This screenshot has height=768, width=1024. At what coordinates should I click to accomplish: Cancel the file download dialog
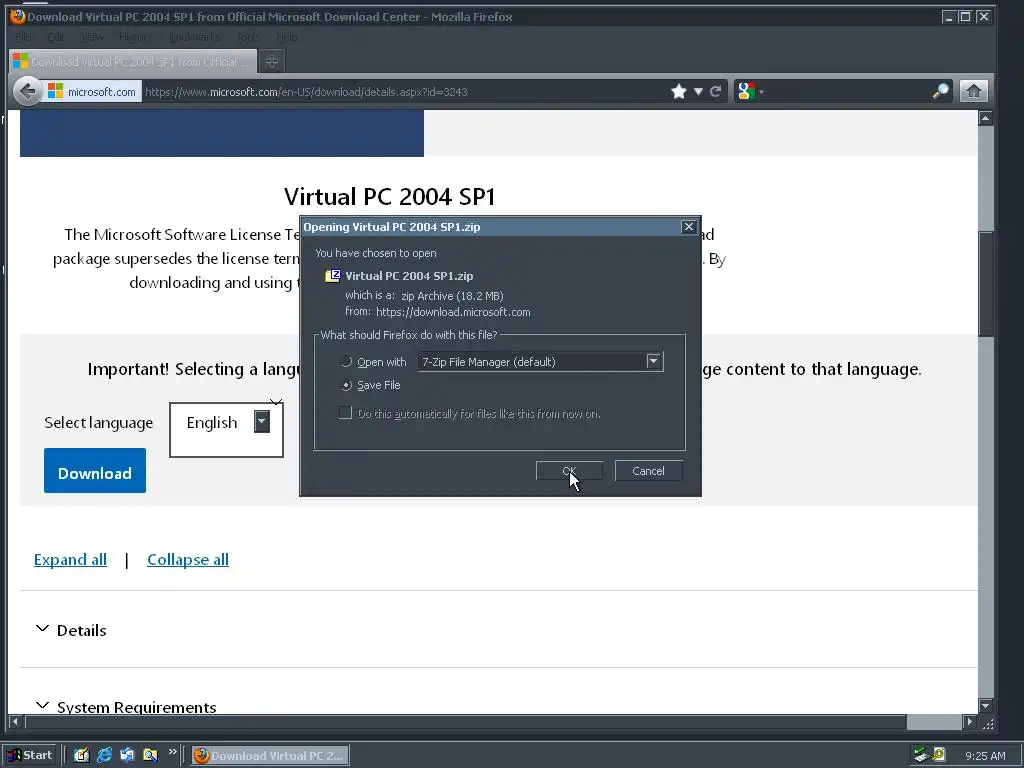point(648,471)
